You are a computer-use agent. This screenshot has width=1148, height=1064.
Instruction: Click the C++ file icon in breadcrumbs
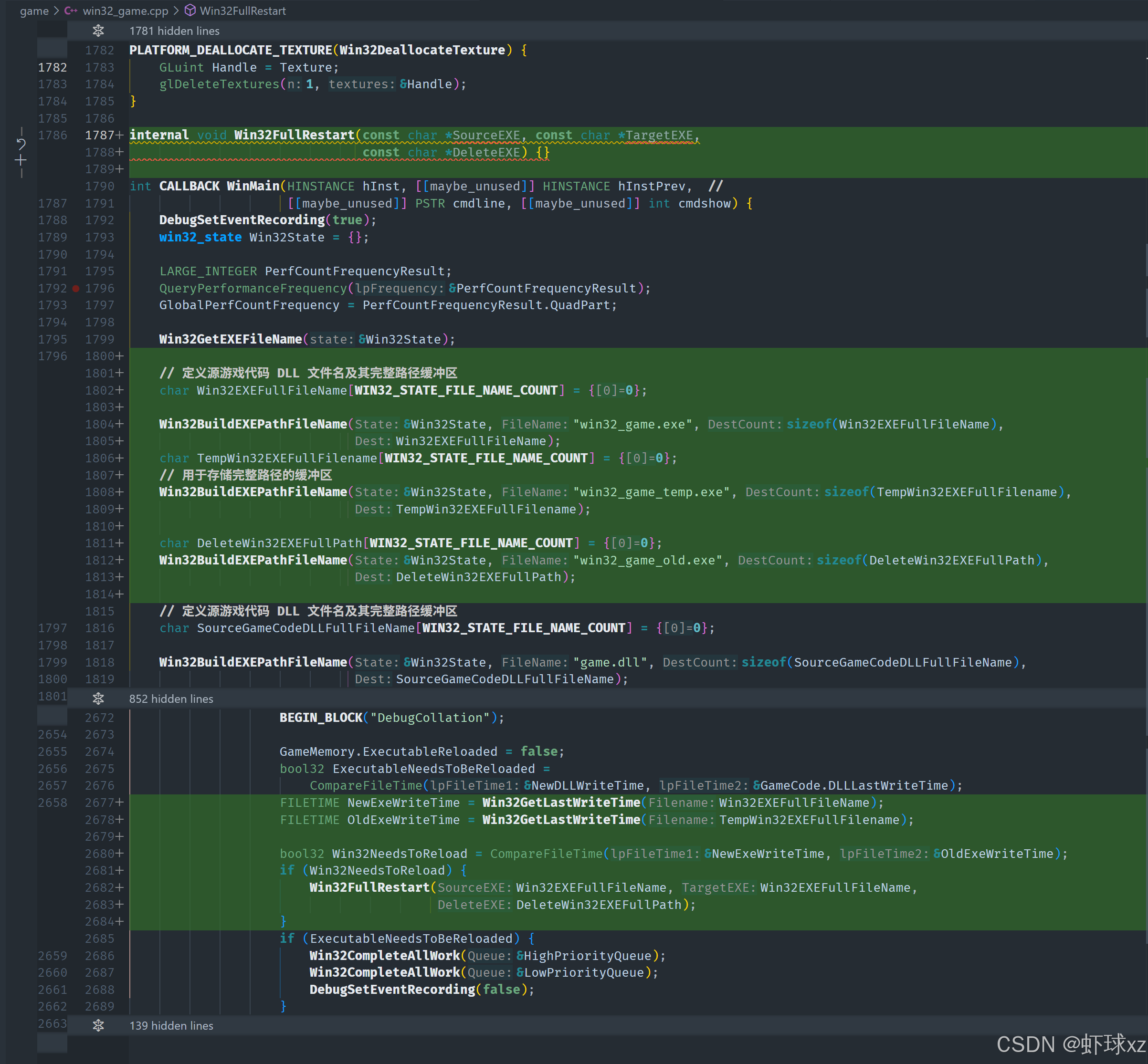point(71,10)
